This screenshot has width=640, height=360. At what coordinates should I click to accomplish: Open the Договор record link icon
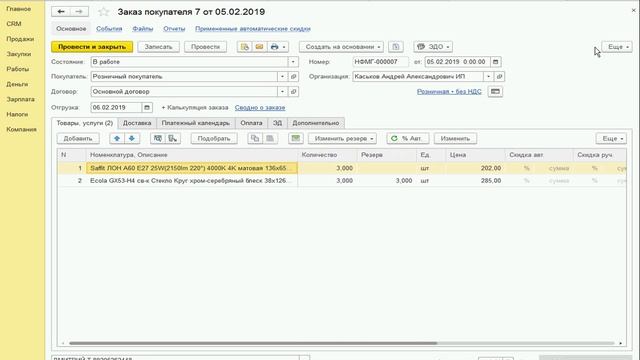293,91
